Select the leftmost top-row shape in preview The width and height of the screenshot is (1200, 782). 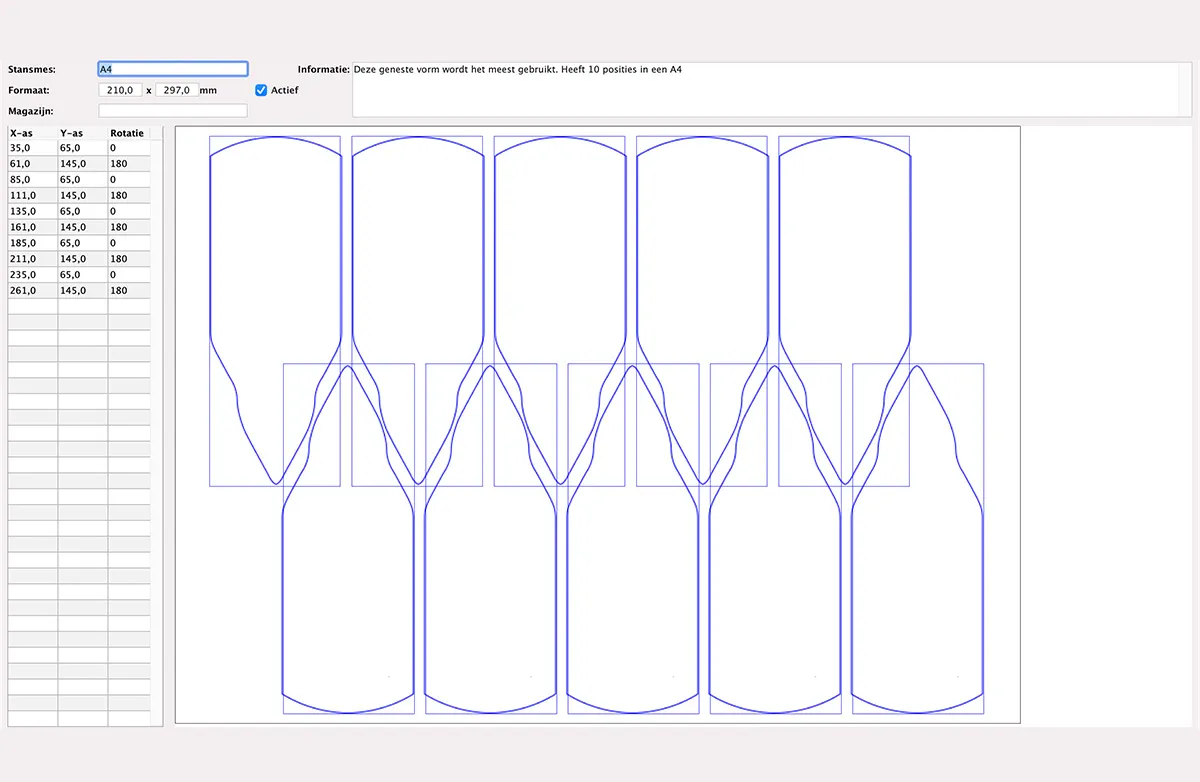[x=275, y=250]
